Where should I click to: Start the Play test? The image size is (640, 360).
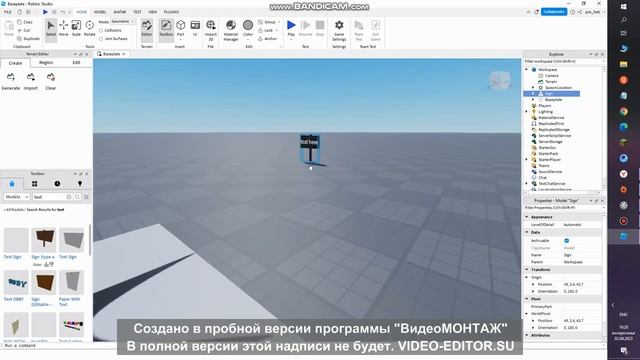tap(291, 29)
